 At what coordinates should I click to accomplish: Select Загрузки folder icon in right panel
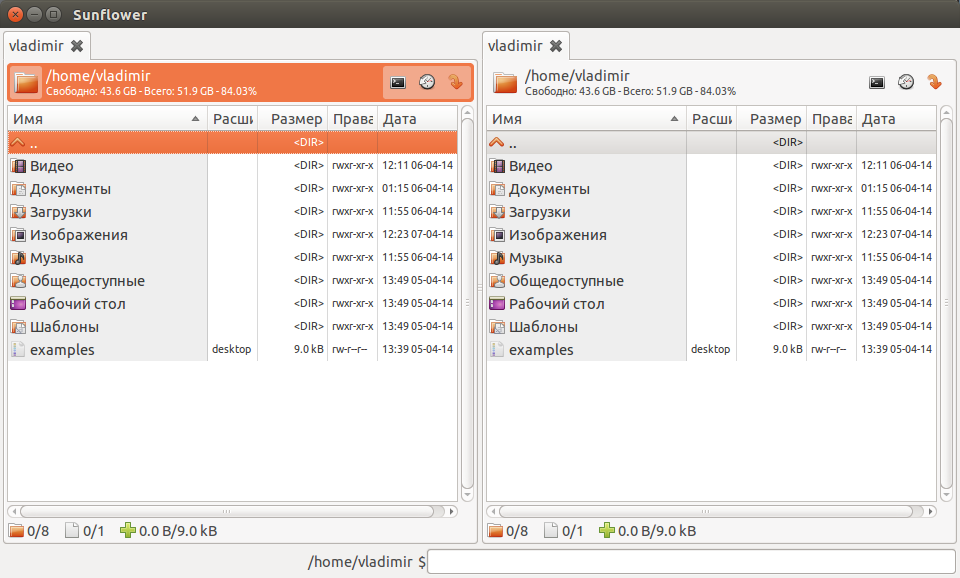pyautogui.click(x=498, y=212)
